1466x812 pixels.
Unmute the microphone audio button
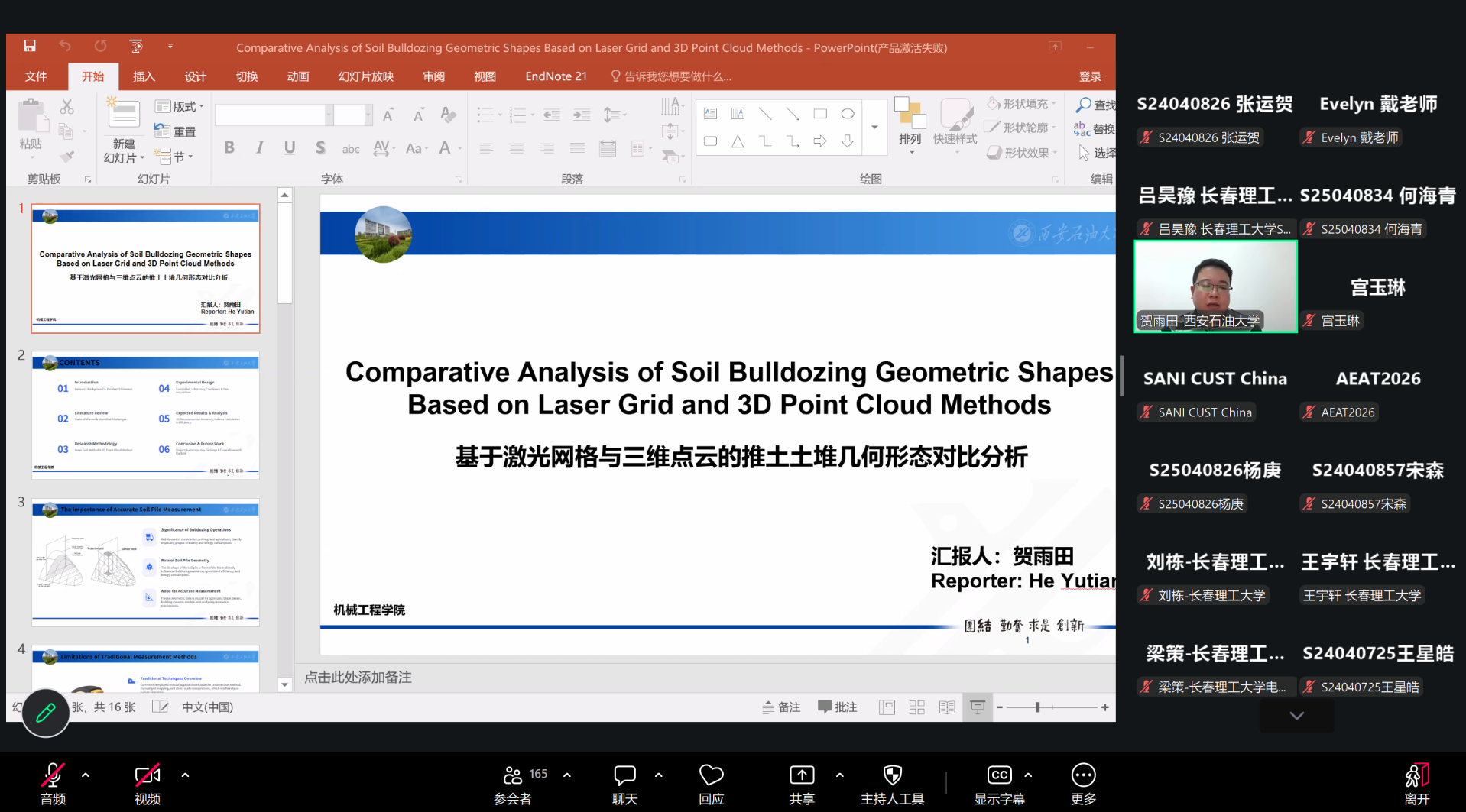click(x=53, y=783)
